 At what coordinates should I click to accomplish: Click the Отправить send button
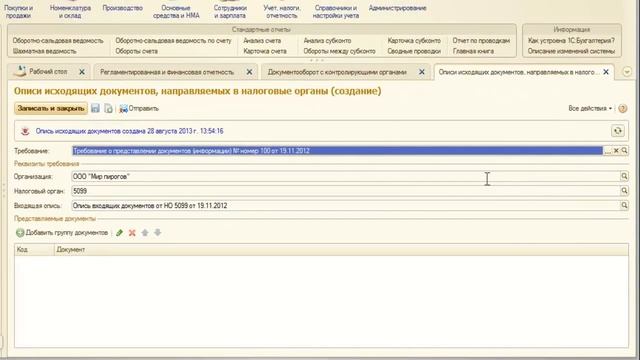[x=139, y=109]
